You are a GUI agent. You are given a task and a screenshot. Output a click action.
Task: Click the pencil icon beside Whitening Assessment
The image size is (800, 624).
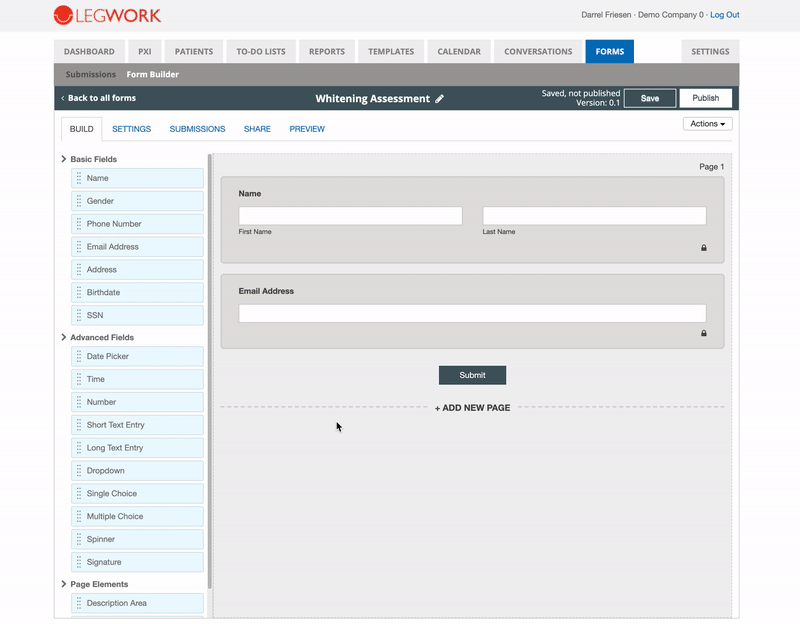click(439, 98)
